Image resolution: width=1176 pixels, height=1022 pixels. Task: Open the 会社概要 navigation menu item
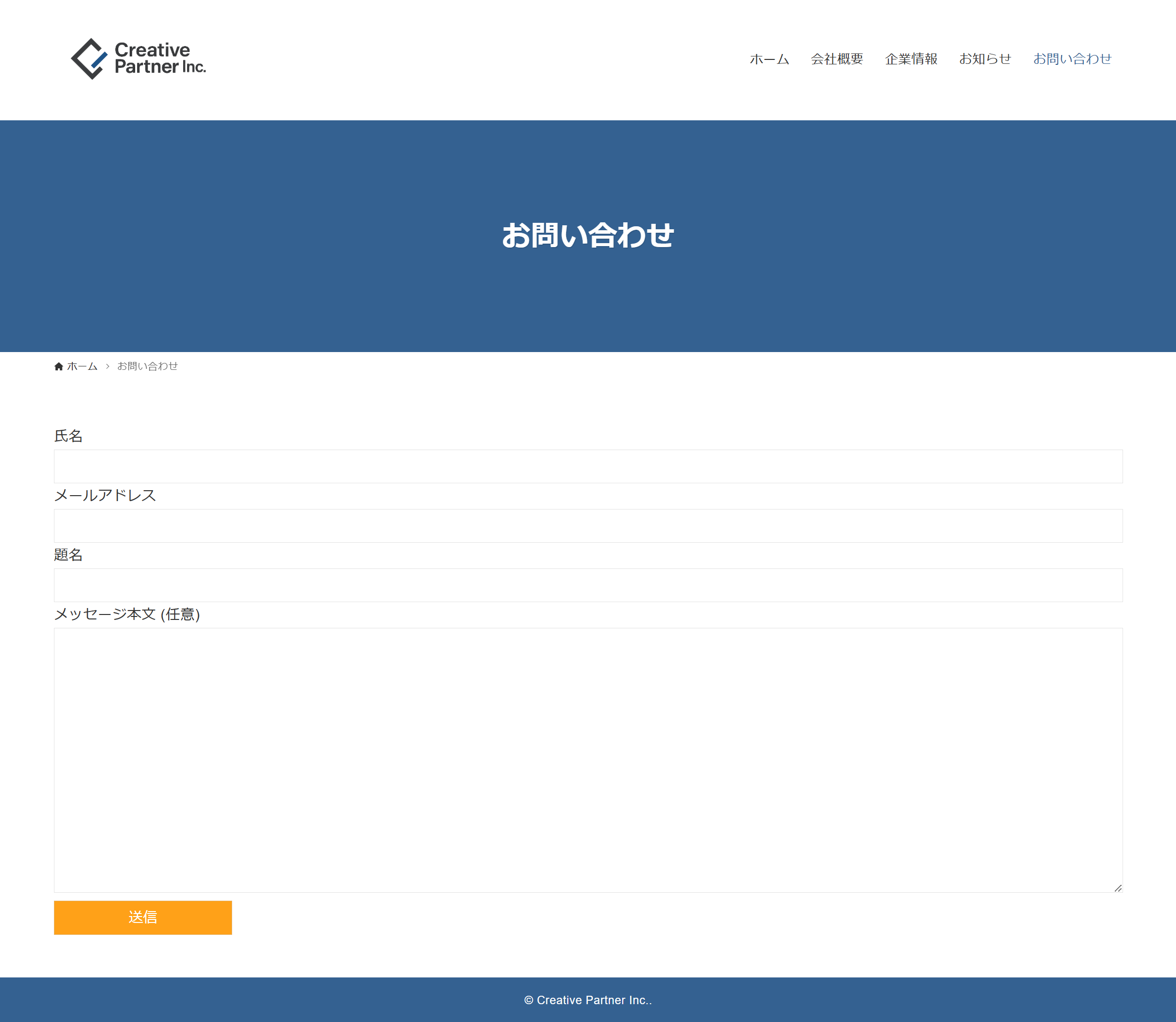coord(836,59)
